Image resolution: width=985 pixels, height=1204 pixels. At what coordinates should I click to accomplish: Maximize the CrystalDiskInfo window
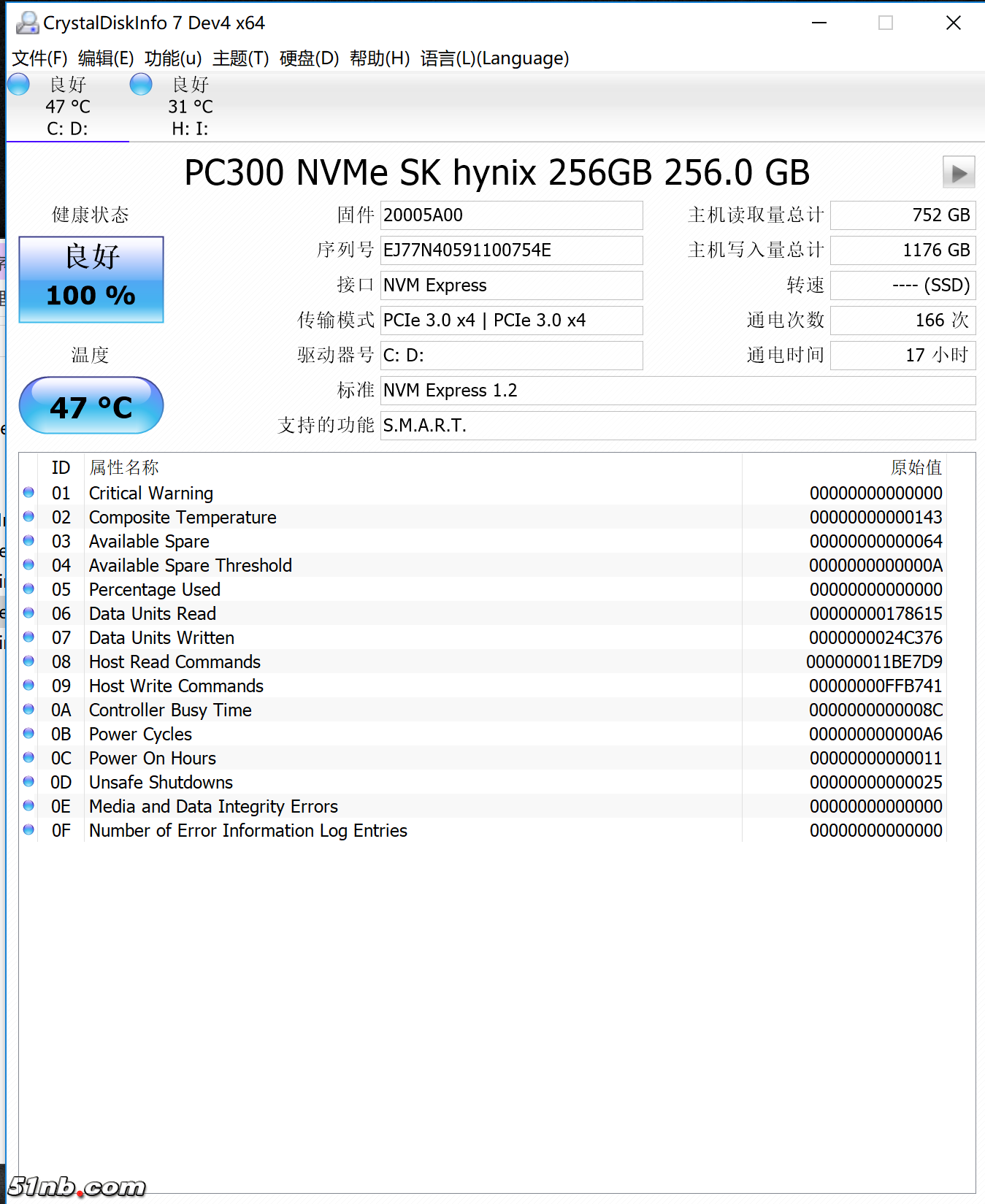tap(885, 23)
